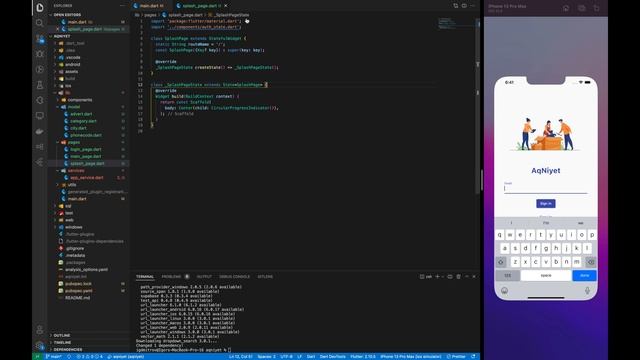
Task: Tap the Sign in button in the simulator
Action: pyautogui.click(x=546, y=203)
